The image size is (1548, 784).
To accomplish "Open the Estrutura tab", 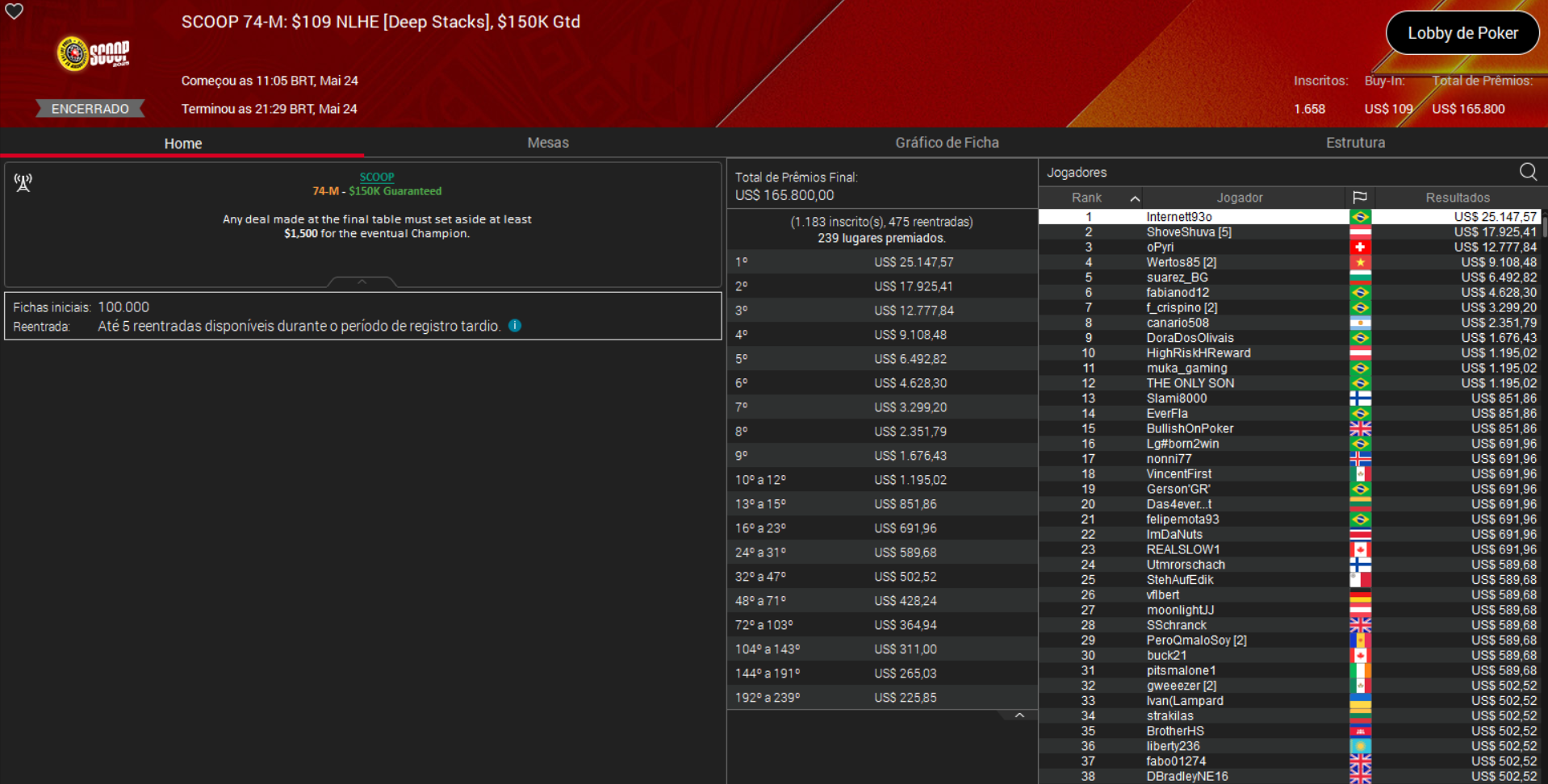I will click(1355, 143).
